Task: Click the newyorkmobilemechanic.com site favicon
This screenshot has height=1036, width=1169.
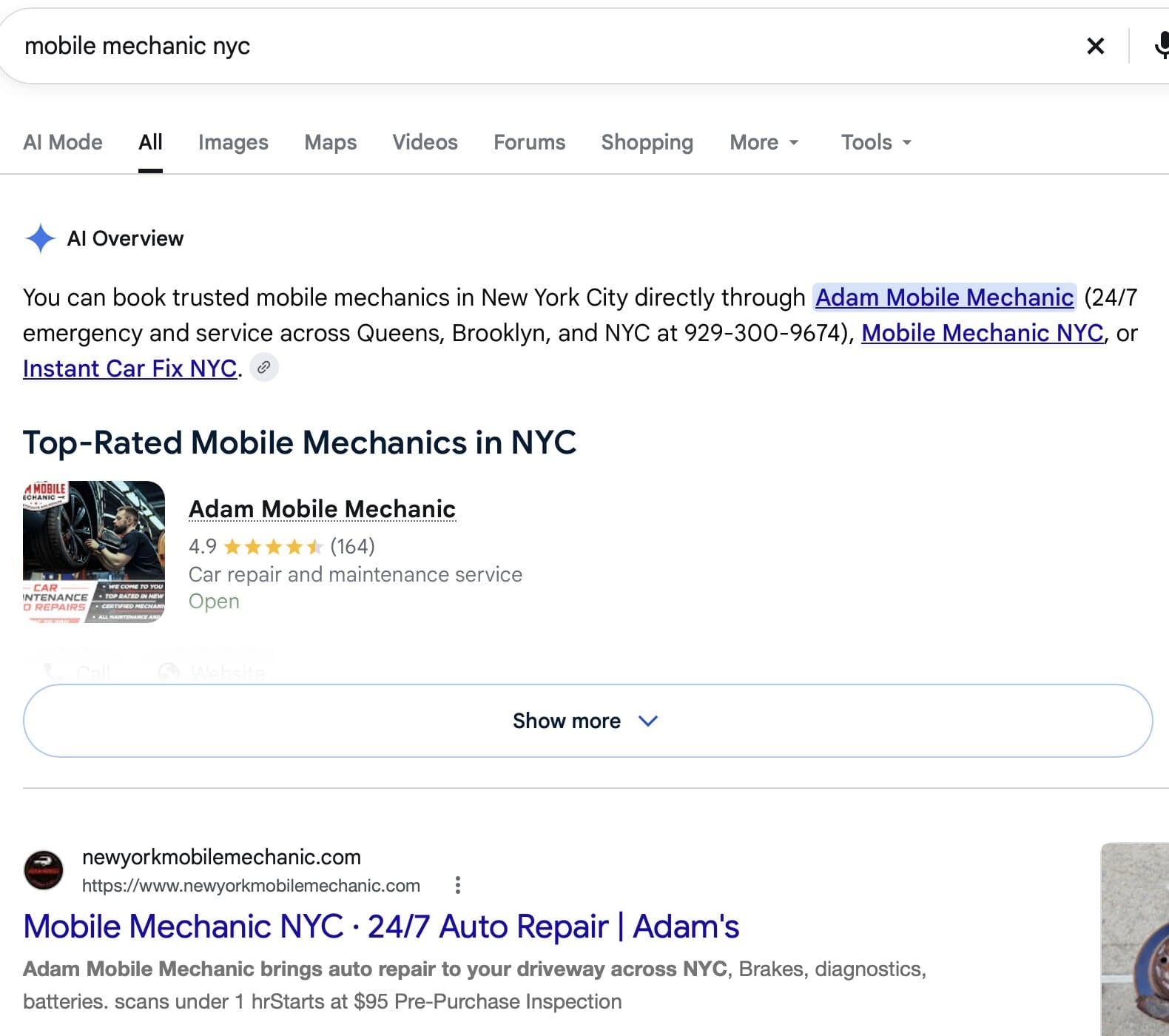Action: (44, 869)
